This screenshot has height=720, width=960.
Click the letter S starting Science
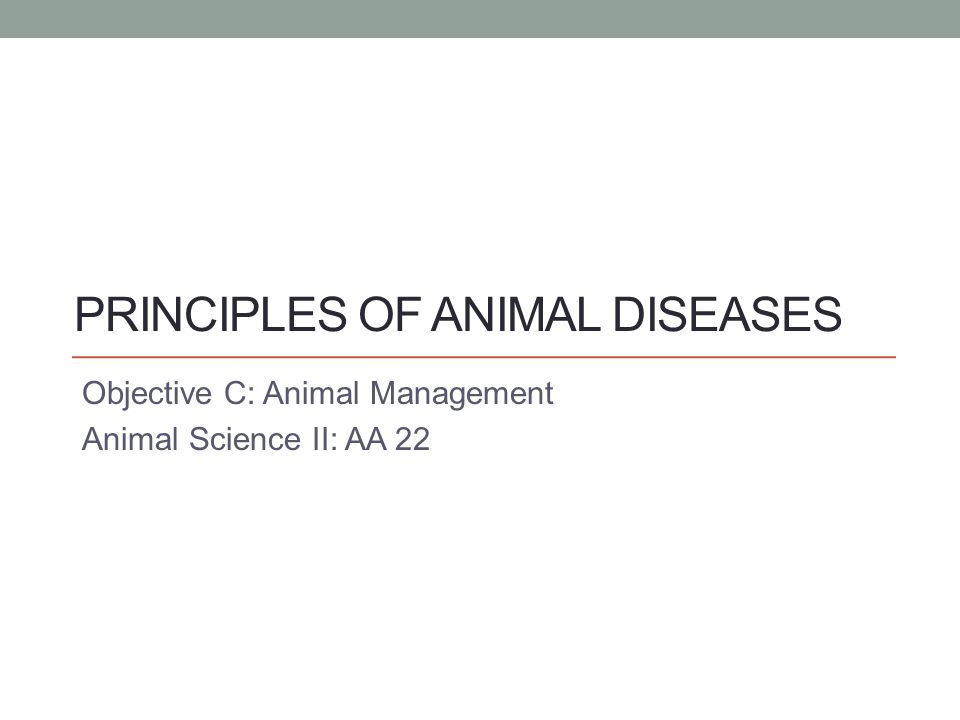pos(199,439)
